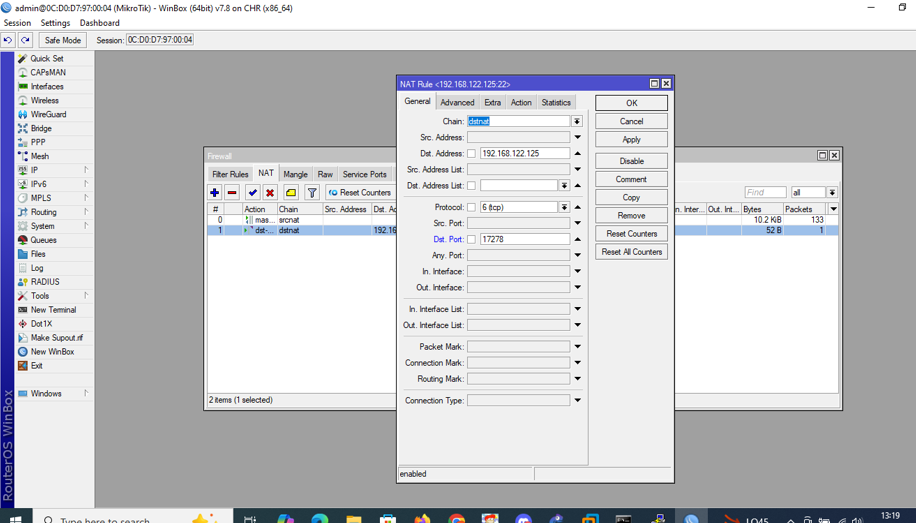Open the Chain dropdown list
Screen dimensions: 916x523
point(577,122)
